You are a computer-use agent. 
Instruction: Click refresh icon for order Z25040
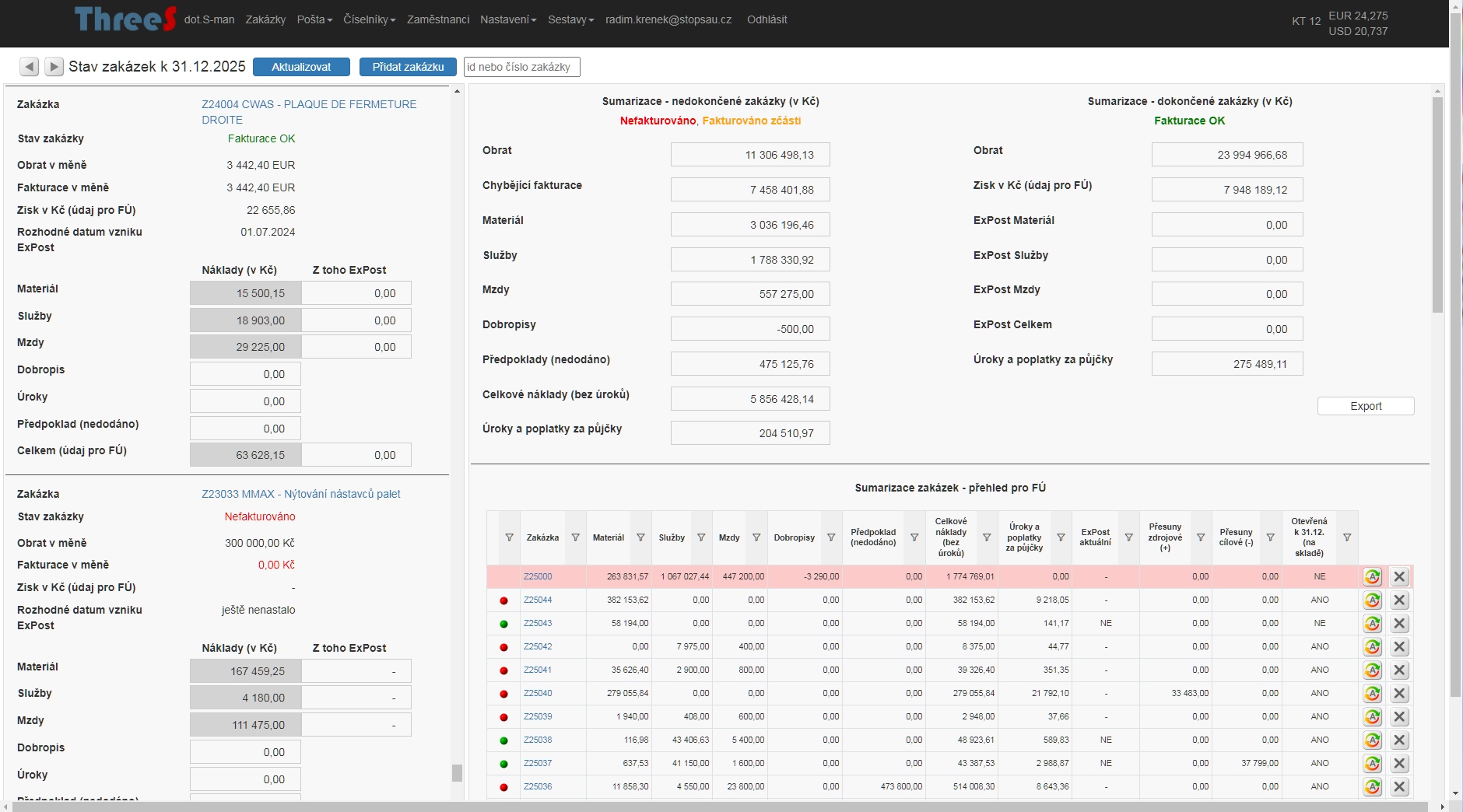click(x=1372, y=694)
